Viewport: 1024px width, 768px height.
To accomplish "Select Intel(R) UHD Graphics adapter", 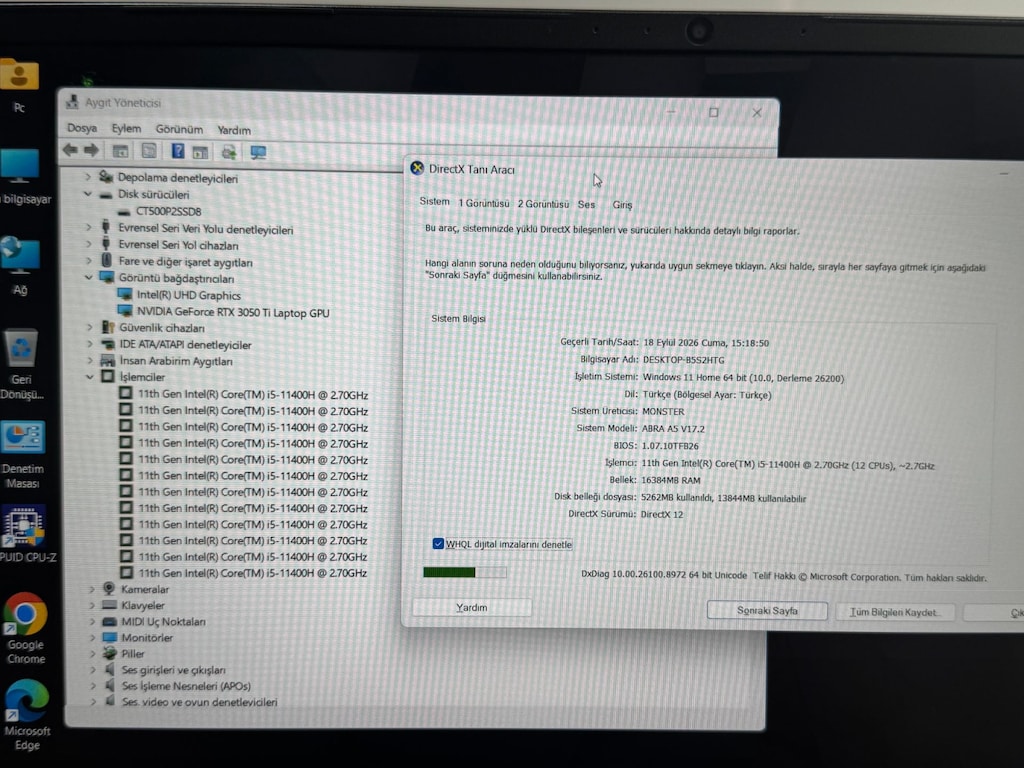I will click(x=188, y=295).
